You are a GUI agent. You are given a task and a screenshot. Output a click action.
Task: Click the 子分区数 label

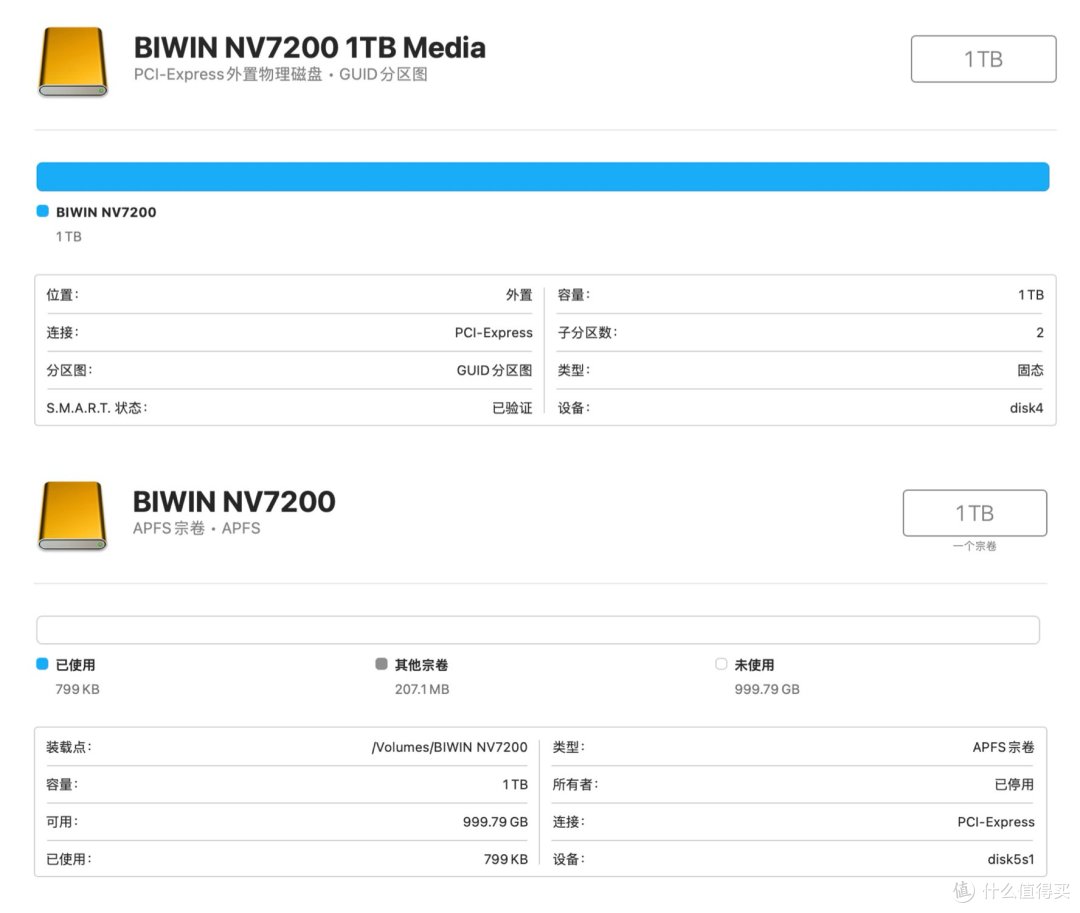(x=587, y=333)
